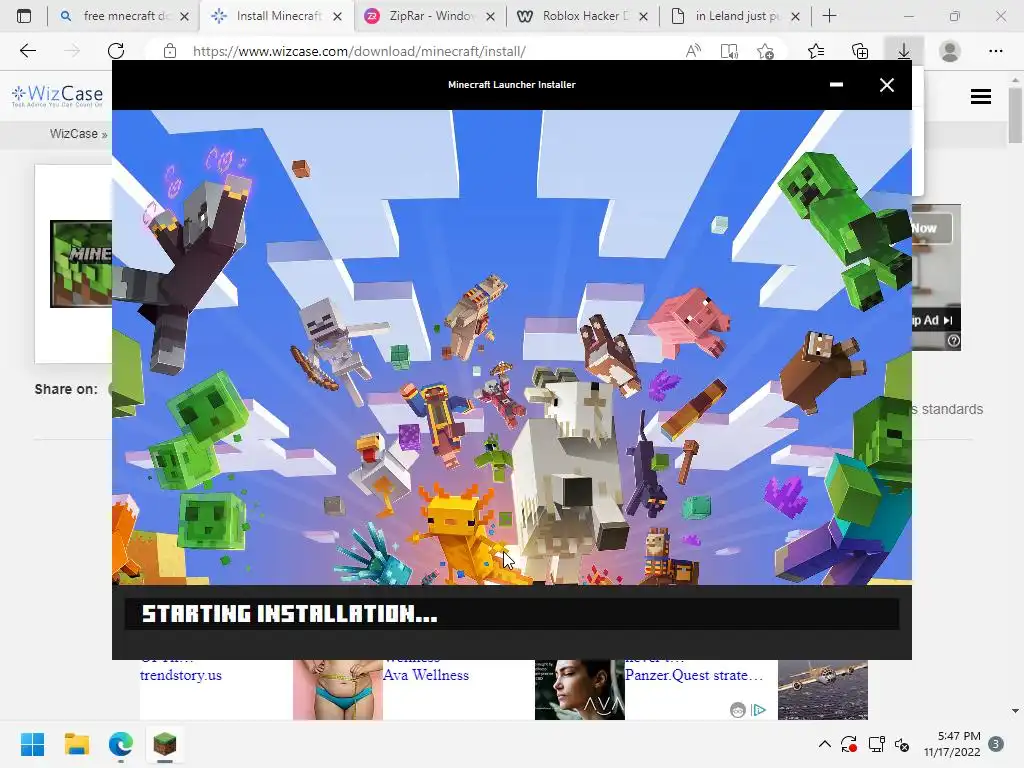The width and height of the screenshot is (1024, 768).
Task: Click the Minecraft installer taskbar icon
Action: coord(165,744)
